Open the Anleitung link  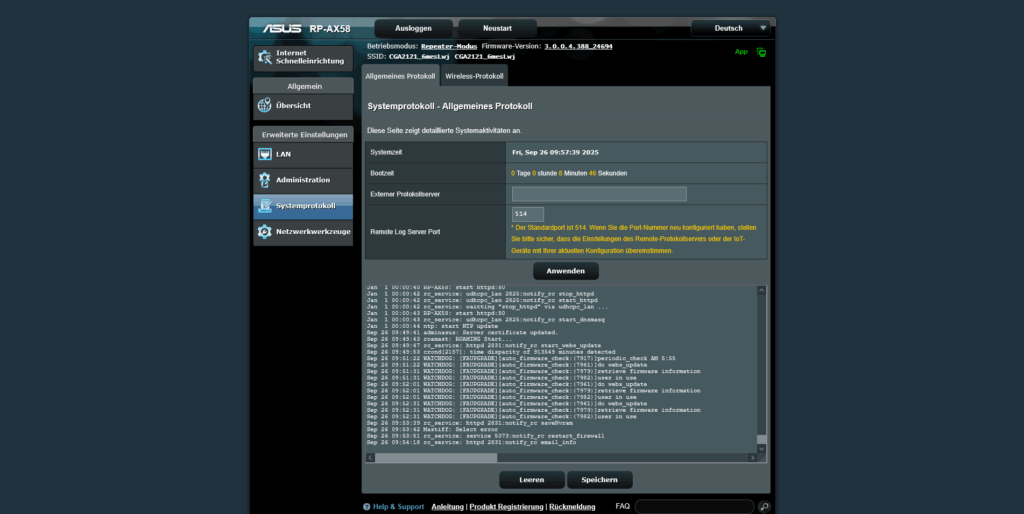(x=447, y=507)
